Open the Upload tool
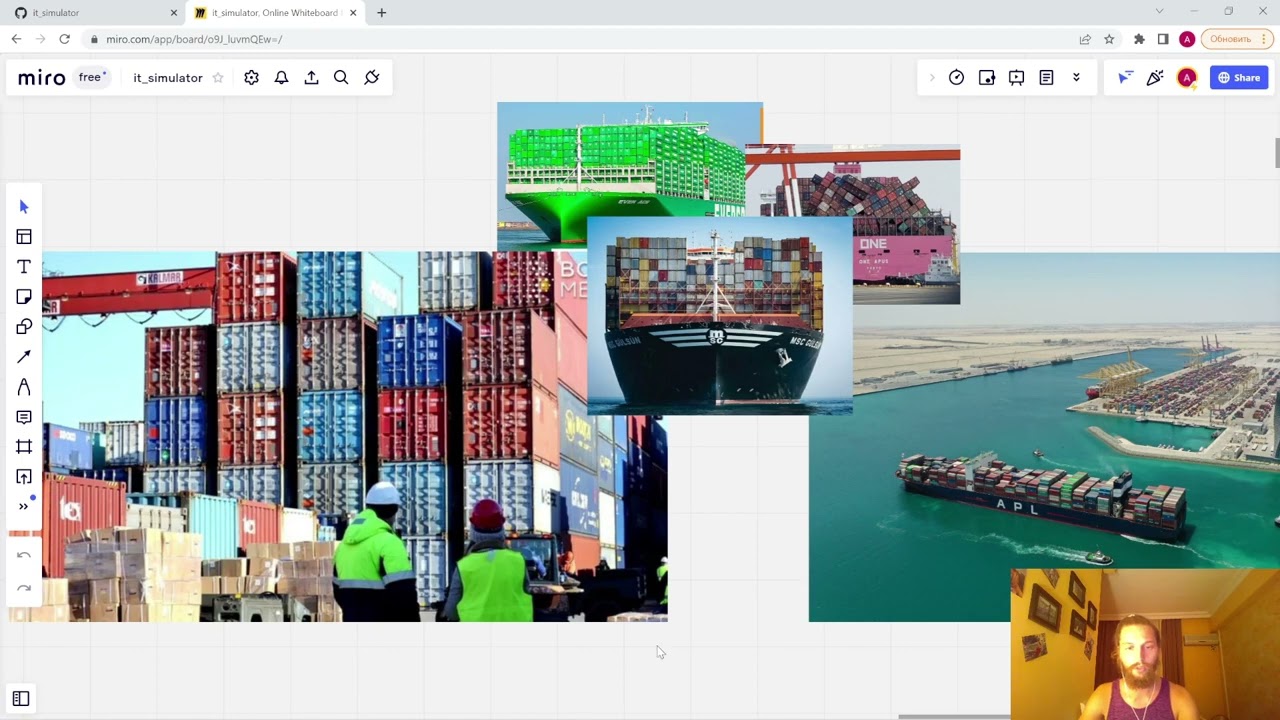This screenshot has width=1280, height=720. pyautogui.click(x=24, y=477)
